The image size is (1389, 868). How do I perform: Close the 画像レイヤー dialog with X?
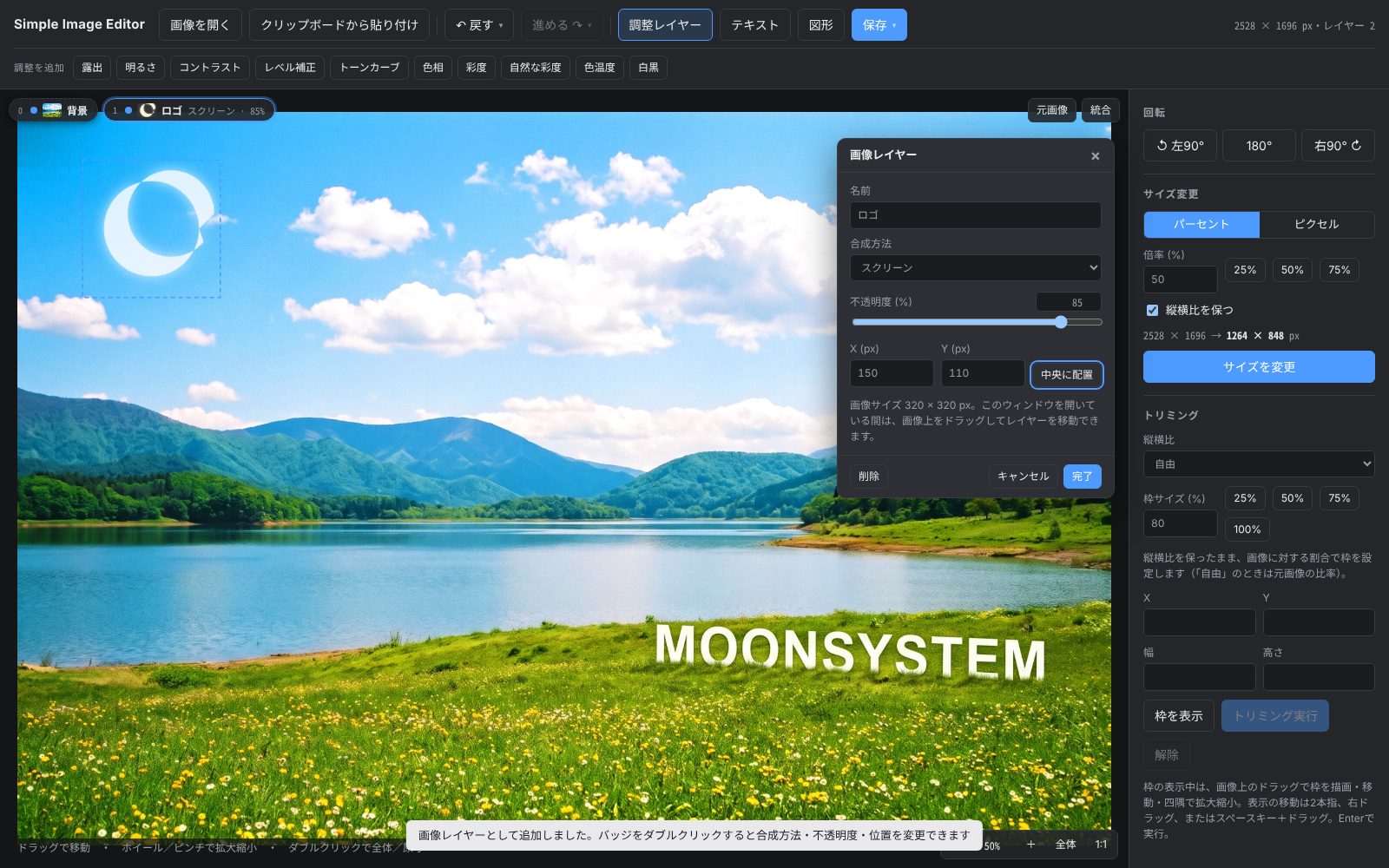1096,156
